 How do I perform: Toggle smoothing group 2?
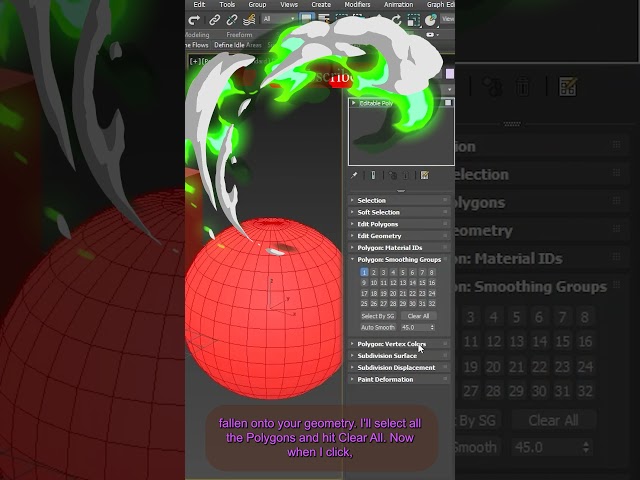[x=373, y=272]
